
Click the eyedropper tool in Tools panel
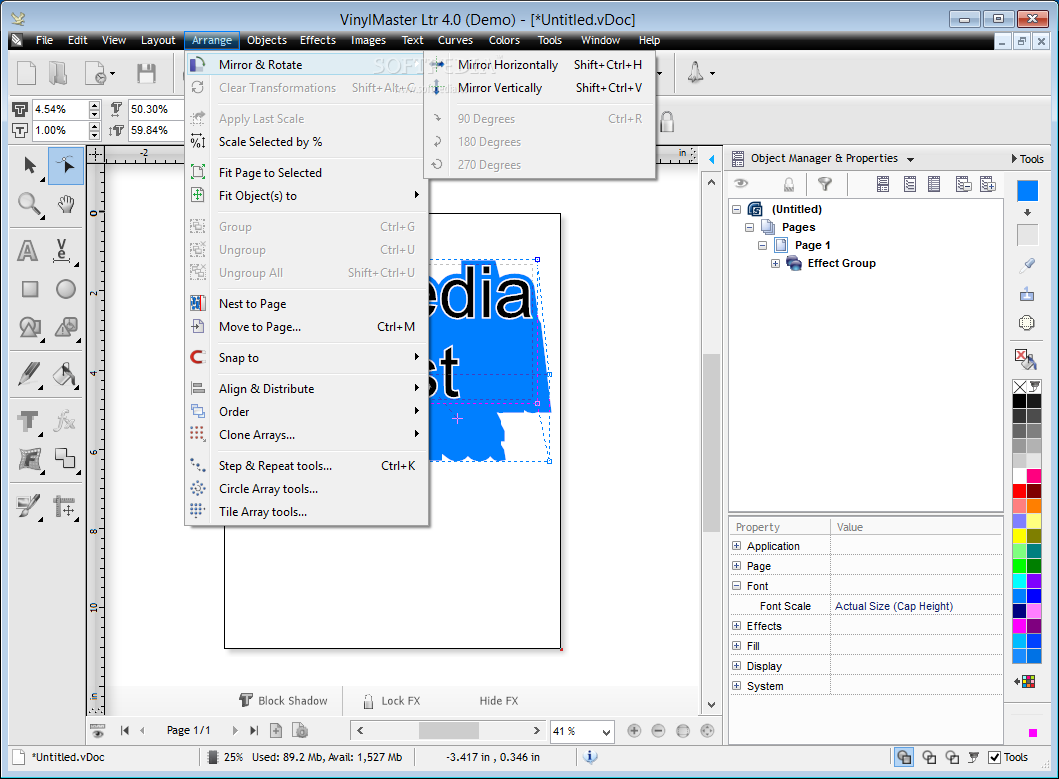pyautogui.click(x=1027, y=265)
